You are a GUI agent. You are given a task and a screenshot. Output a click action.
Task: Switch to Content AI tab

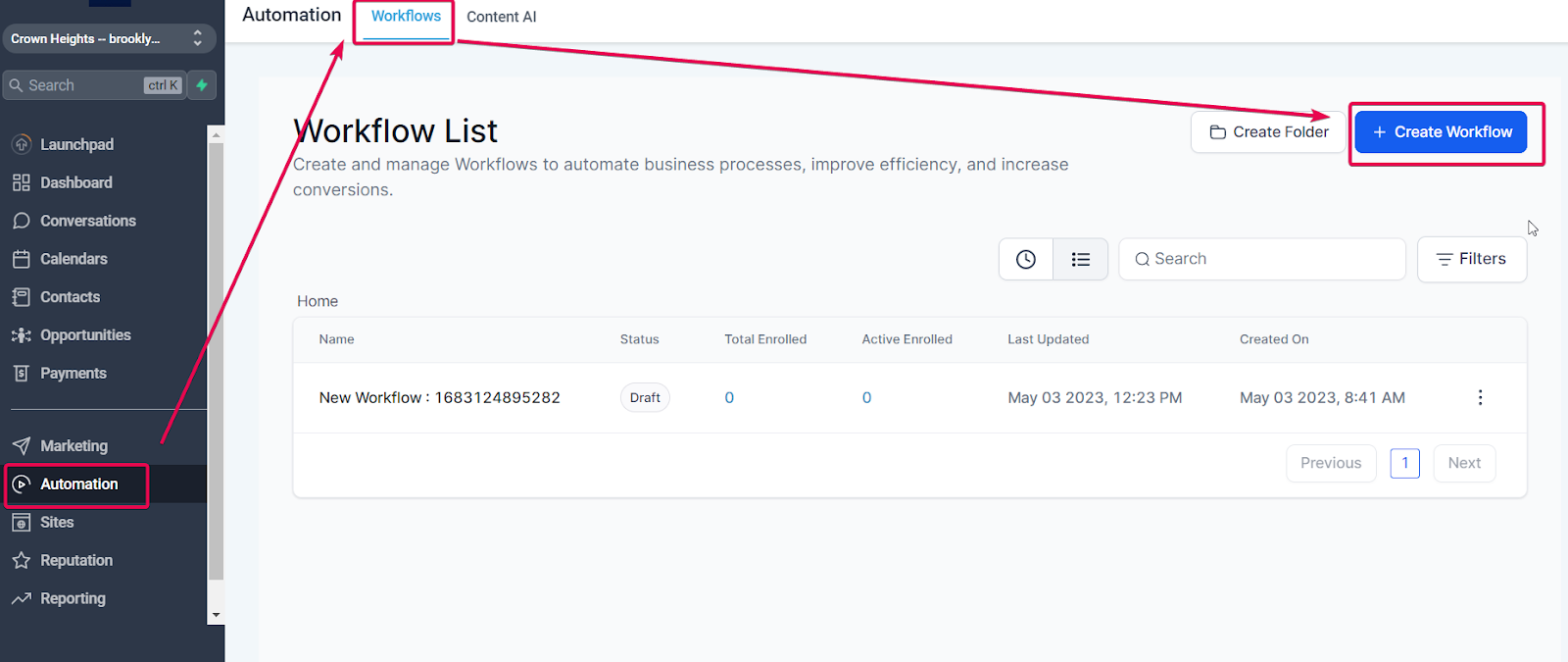coord(502,17)
